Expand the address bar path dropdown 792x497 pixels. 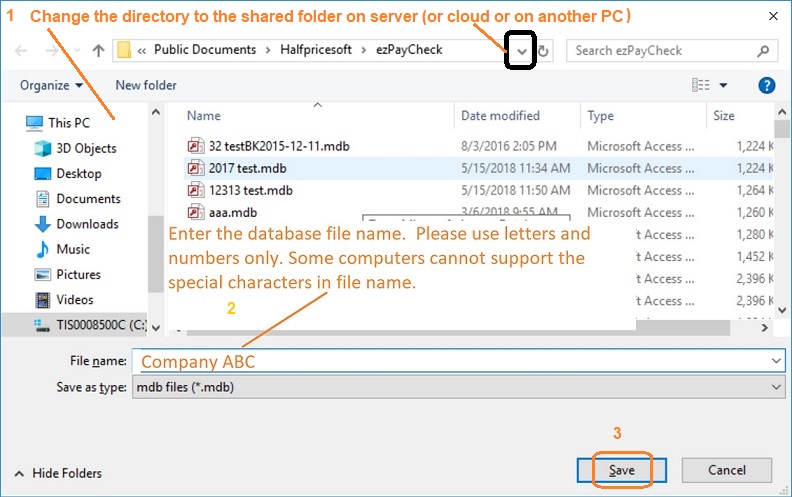[x=521, y=50]
